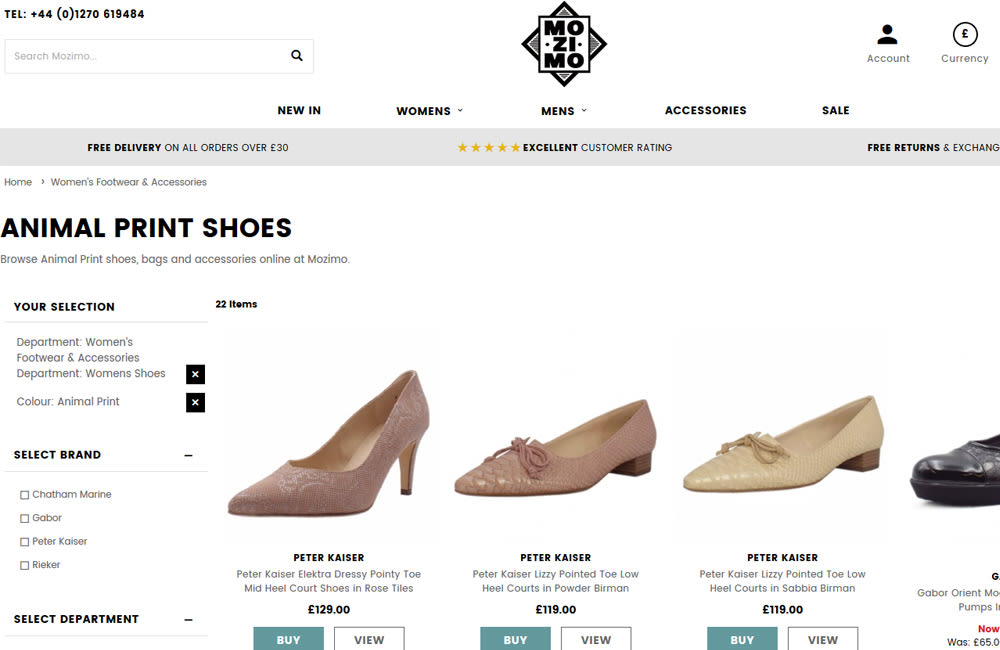Viewport: 1000px width, 650px height.
Task: Open the Elektra Rose Tiles product title
Action: tap(329, 581)
